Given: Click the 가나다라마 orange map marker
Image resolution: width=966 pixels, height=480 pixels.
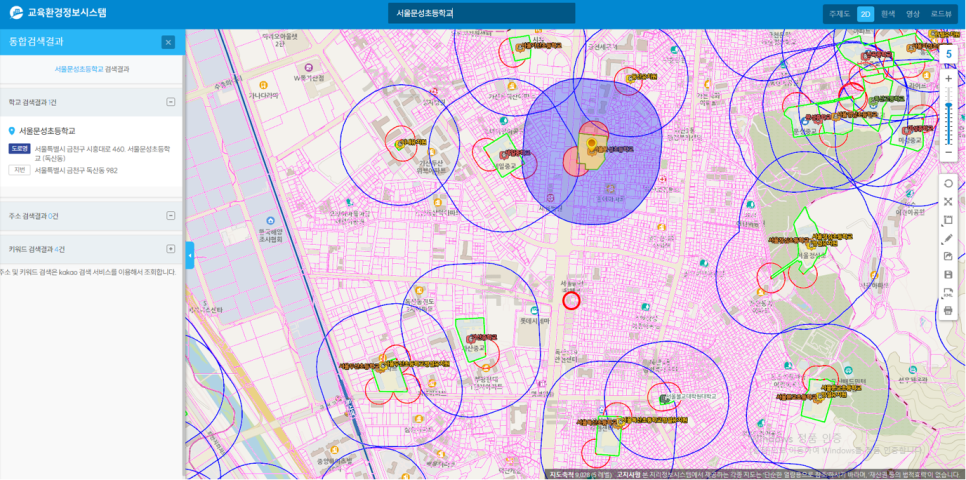Looking at the screenshot, I should 264,84.
